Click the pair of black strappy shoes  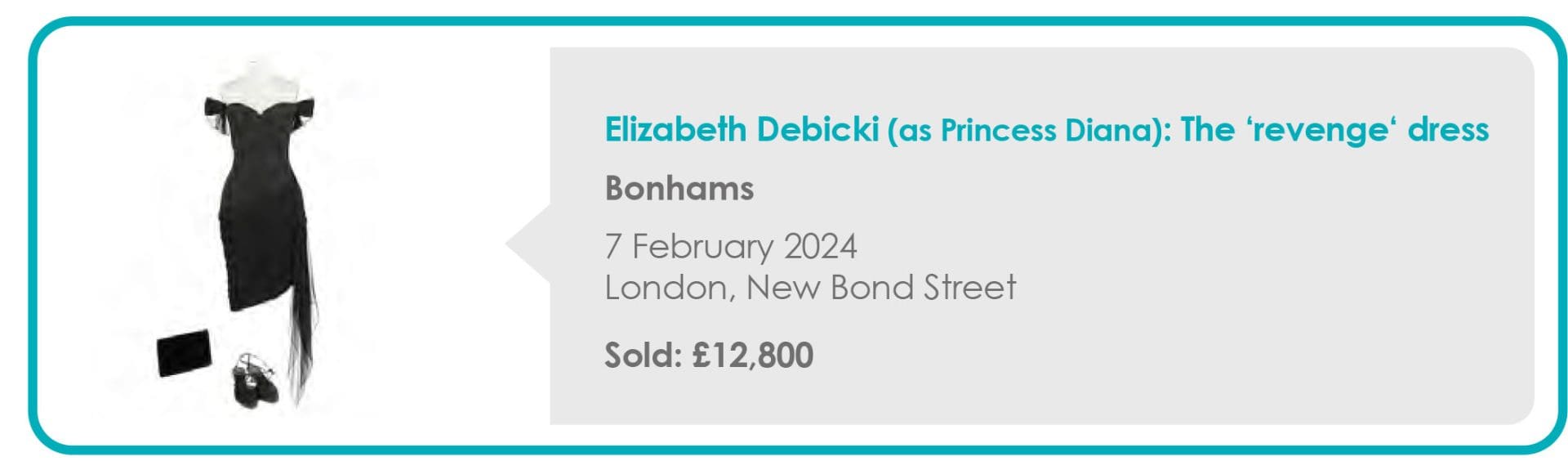click(254, 382)
